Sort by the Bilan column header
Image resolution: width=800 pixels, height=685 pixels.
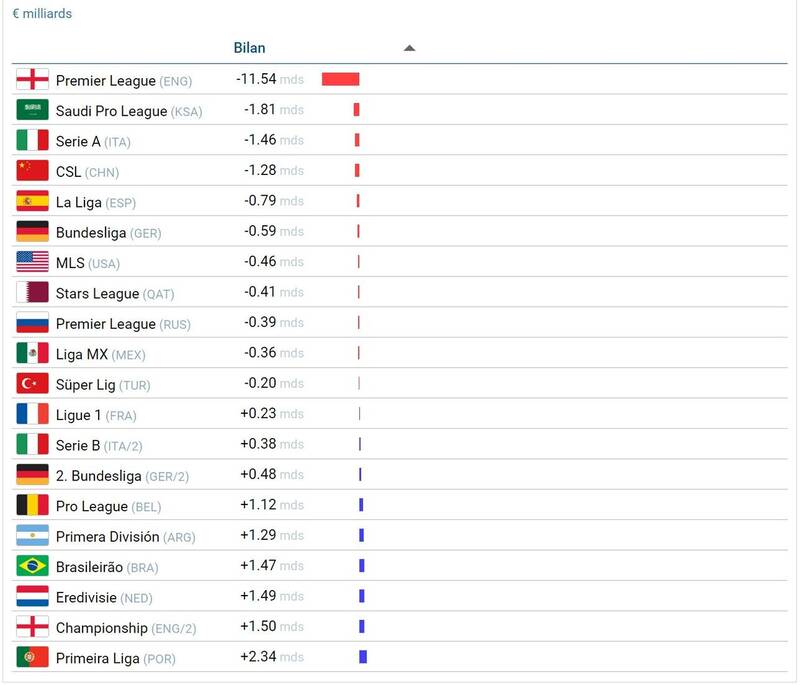249,48
